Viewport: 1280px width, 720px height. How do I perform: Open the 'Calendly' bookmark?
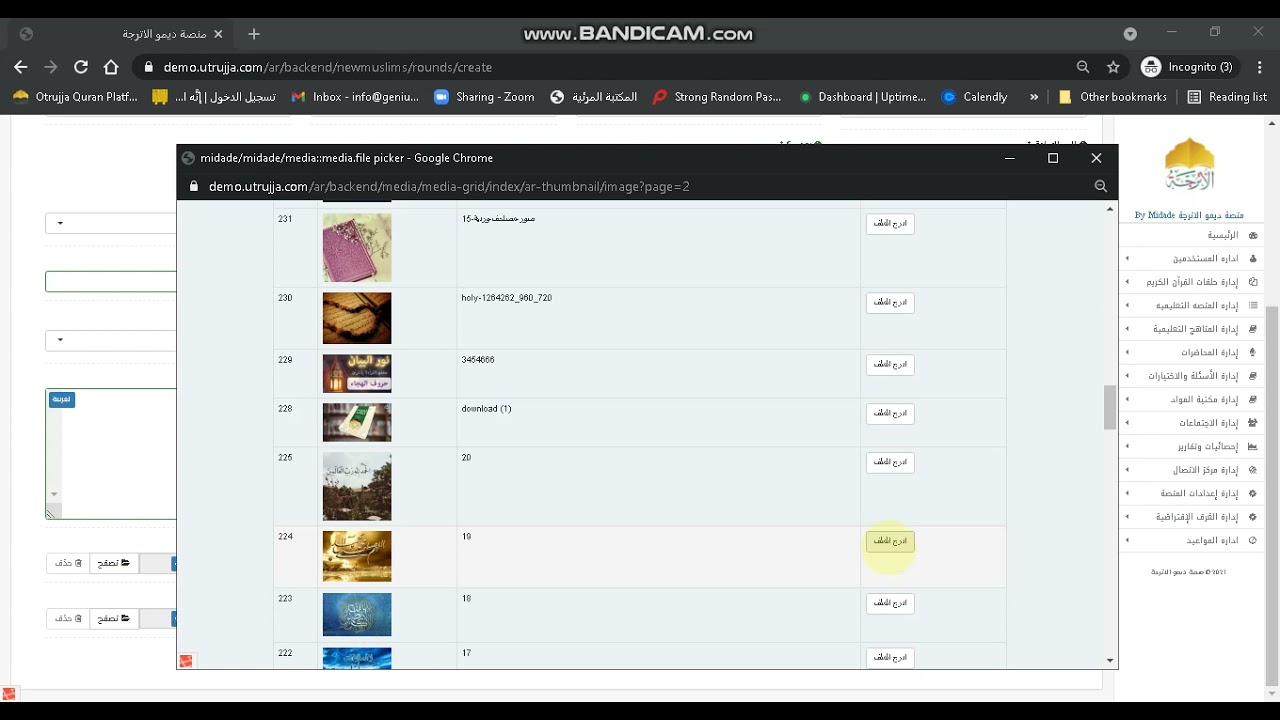(974, 97)
